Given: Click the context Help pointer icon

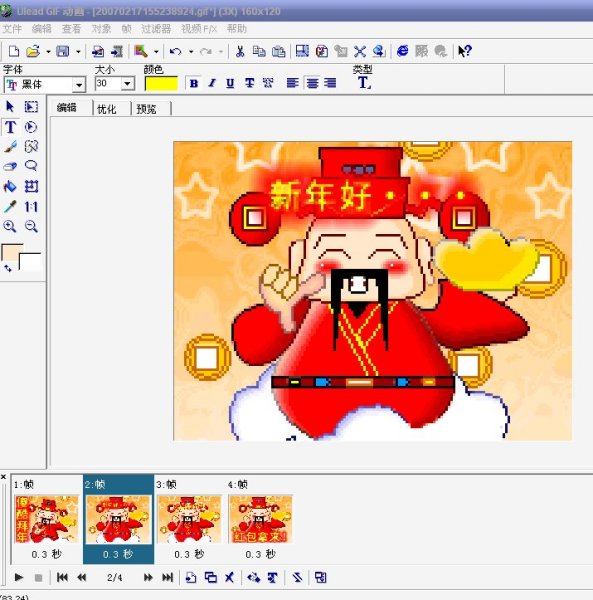Looking at the screenshot, I should pyautogui.click(x=464, y=51).
